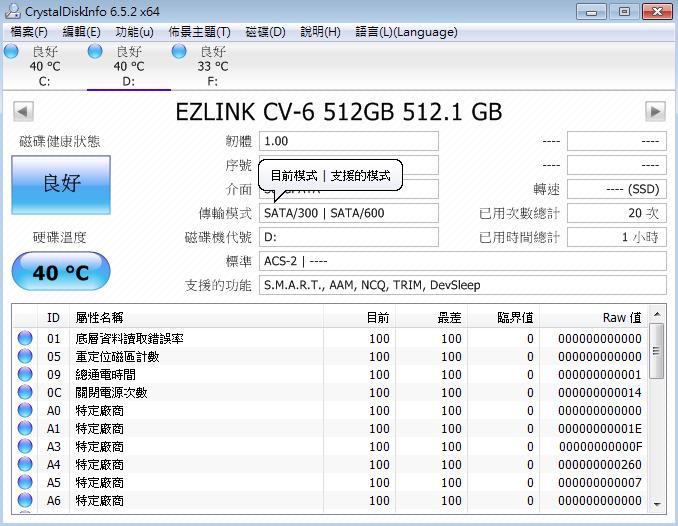This screenshot has width=678, height=526.
Task: Click the ACS-2 standard field
Action: (463, 261)
